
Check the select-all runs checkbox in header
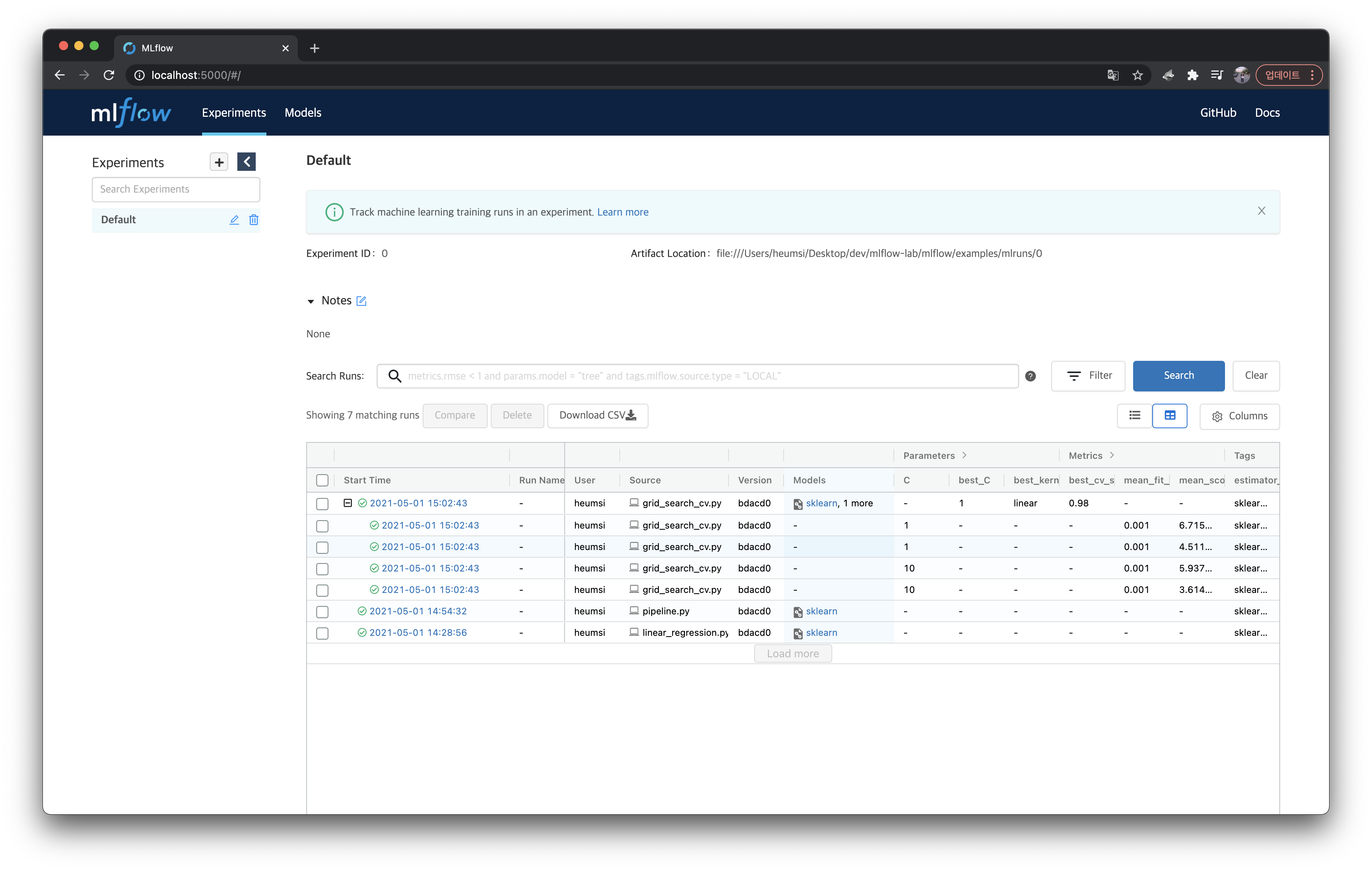click(x=322, y=481)
